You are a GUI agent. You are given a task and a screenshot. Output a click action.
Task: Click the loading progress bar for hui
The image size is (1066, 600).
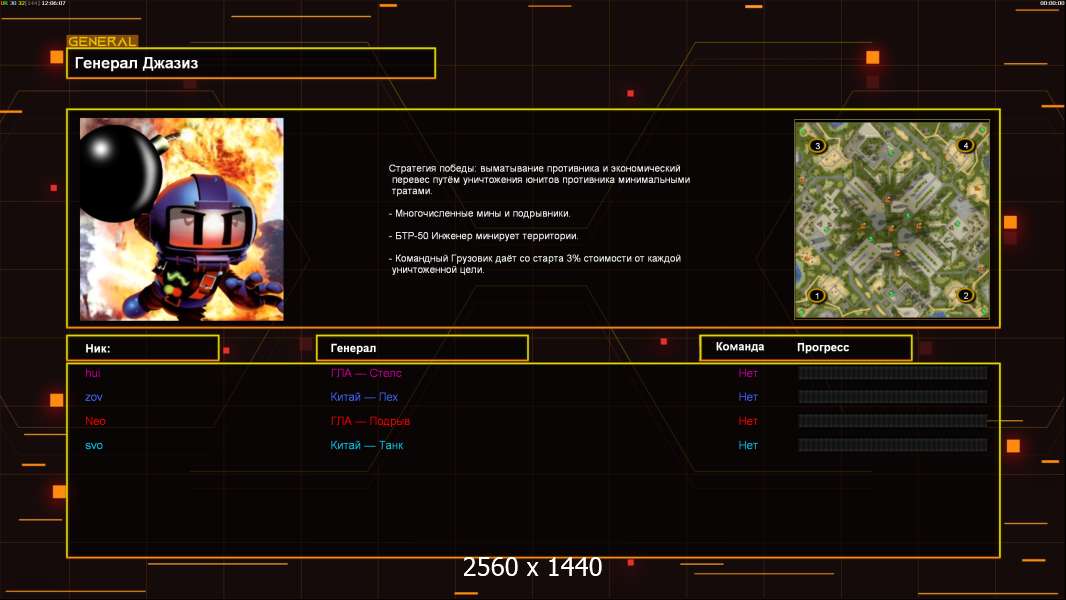[x=892, y=373]
